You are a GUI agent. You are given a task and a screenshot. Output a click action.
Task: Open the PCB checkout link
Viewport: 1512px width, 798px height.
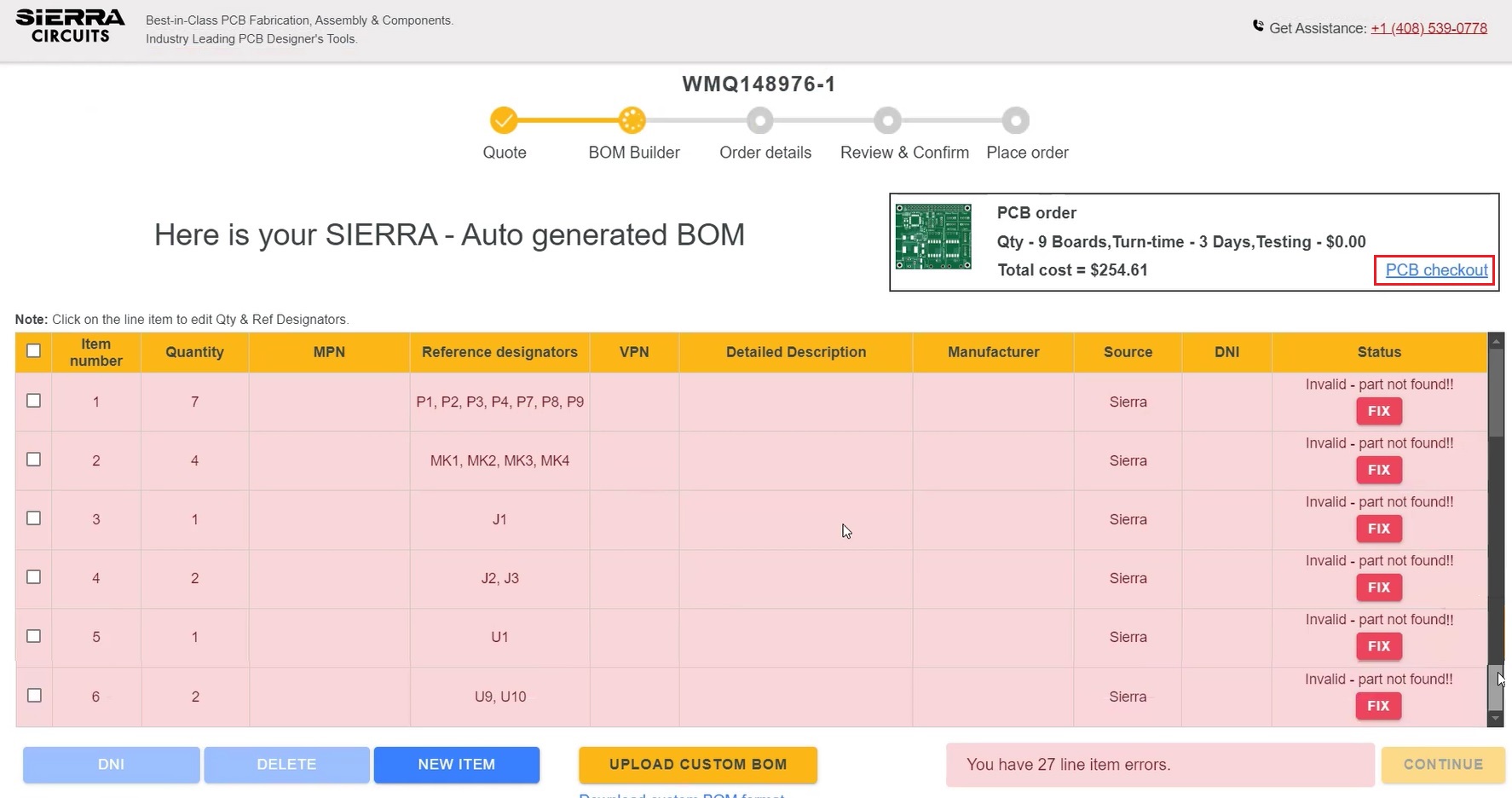pyautogui.click(x=1436, y=270)
